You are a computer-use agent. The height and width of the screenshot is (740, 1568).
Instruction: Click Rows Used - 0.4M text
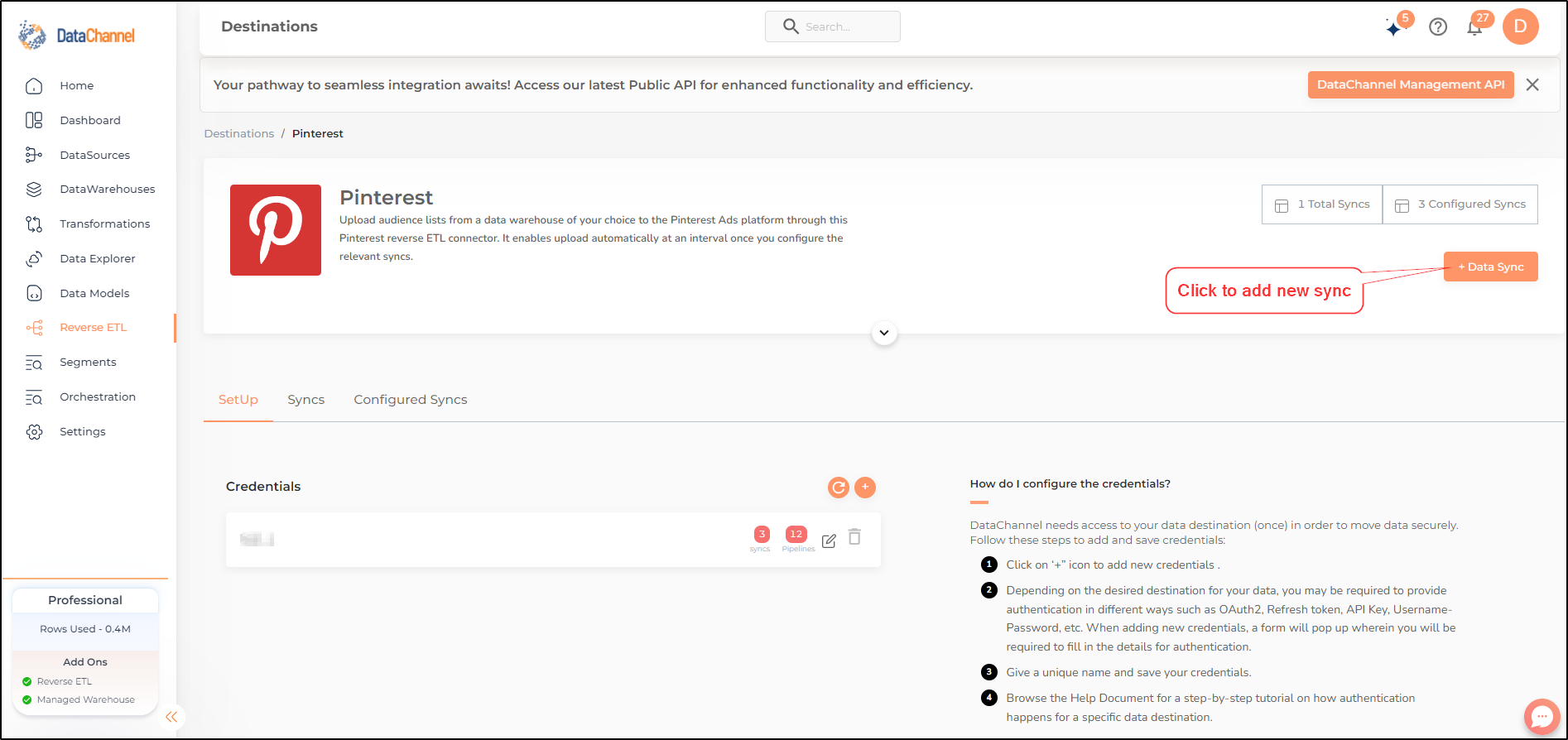tap(85, 629)
